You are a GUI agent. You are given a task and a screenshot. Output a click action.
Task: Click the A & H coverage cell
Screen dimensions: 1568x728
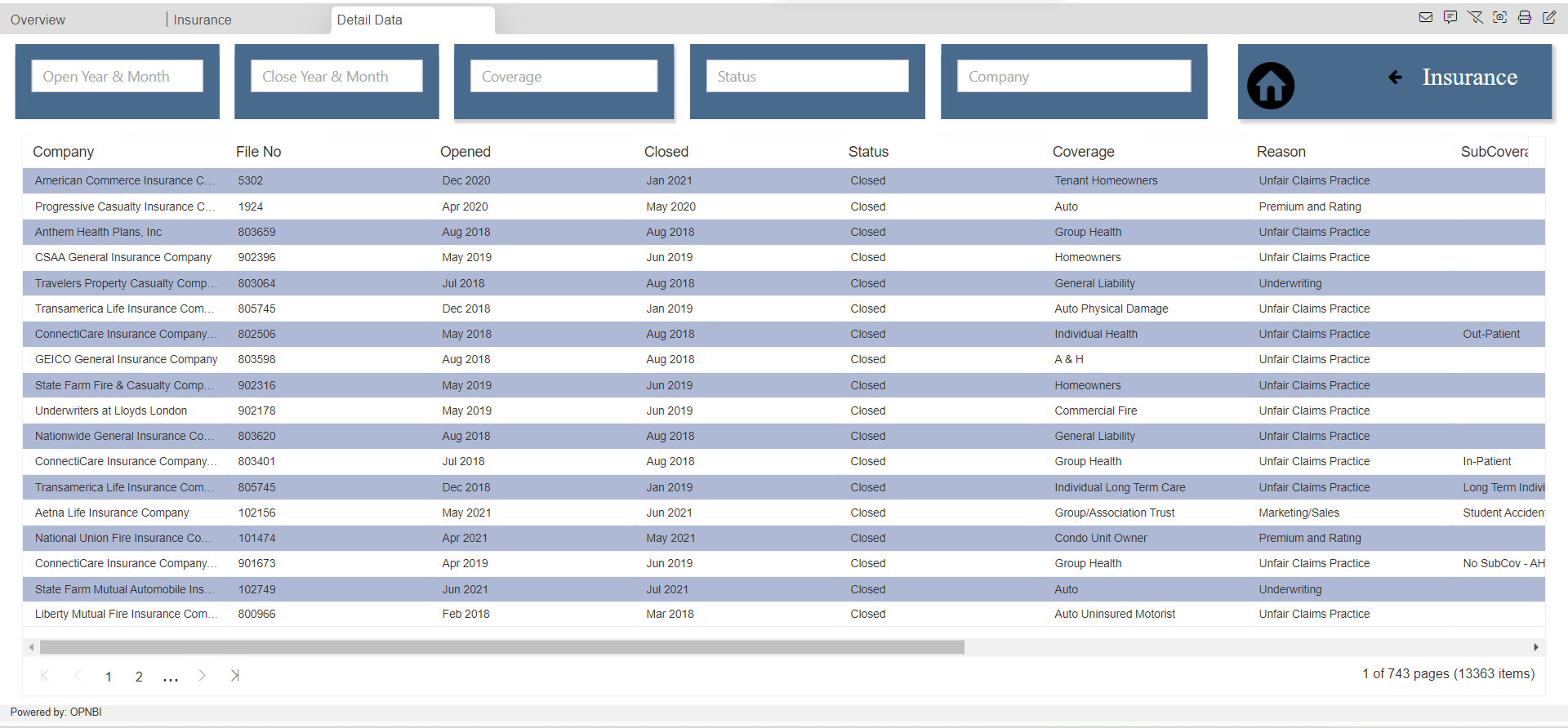point(1069,359)
